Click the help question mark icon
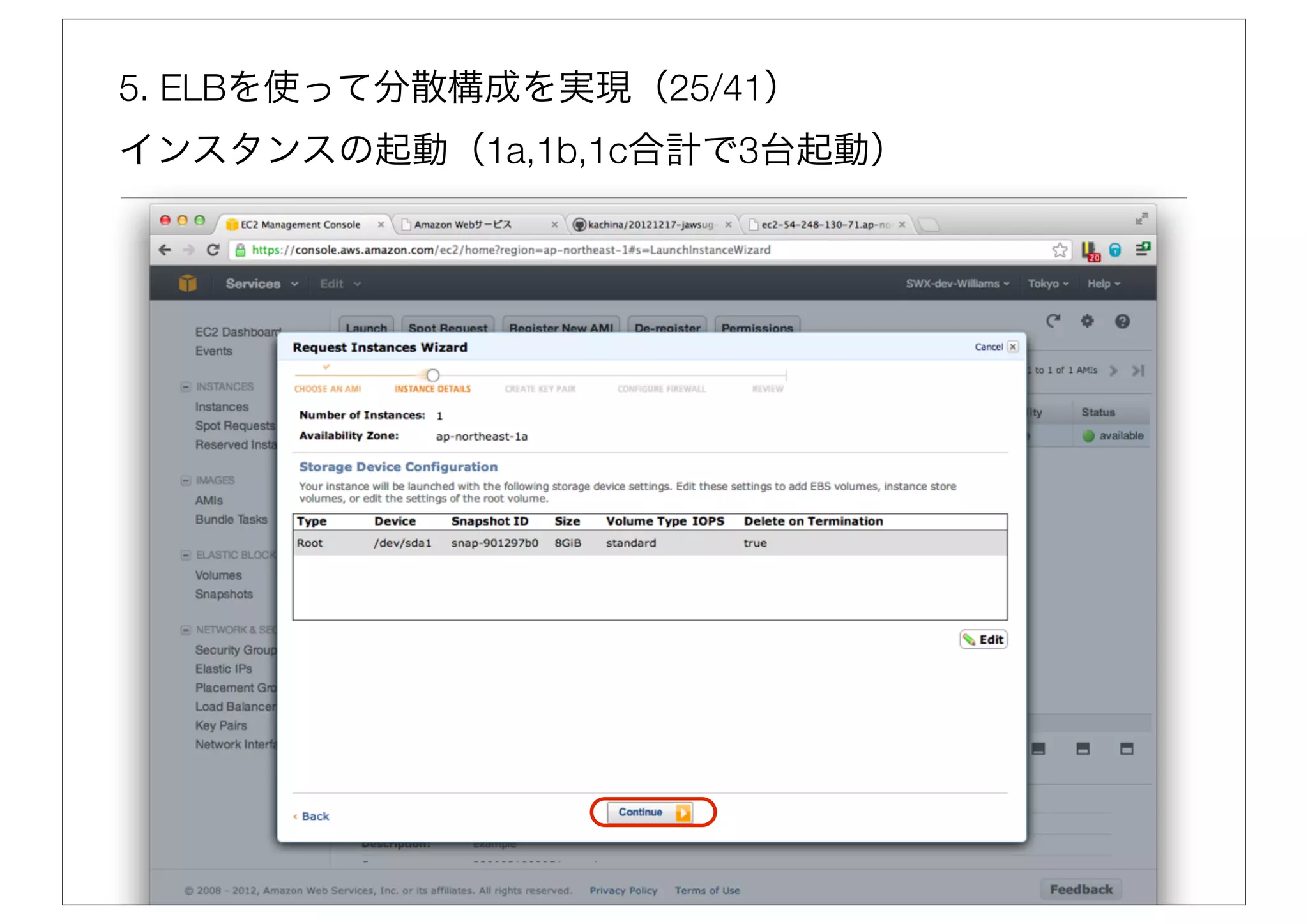This screenshot has height=924, width=1308. click(1122, 321)
